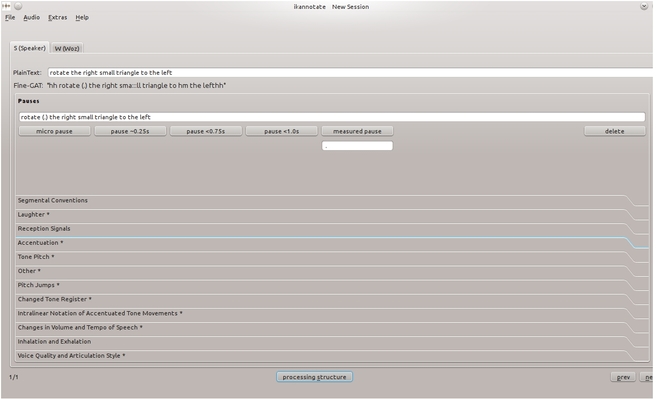
Task: Click the Pauses text field
Action: click(x=332, y=117)
